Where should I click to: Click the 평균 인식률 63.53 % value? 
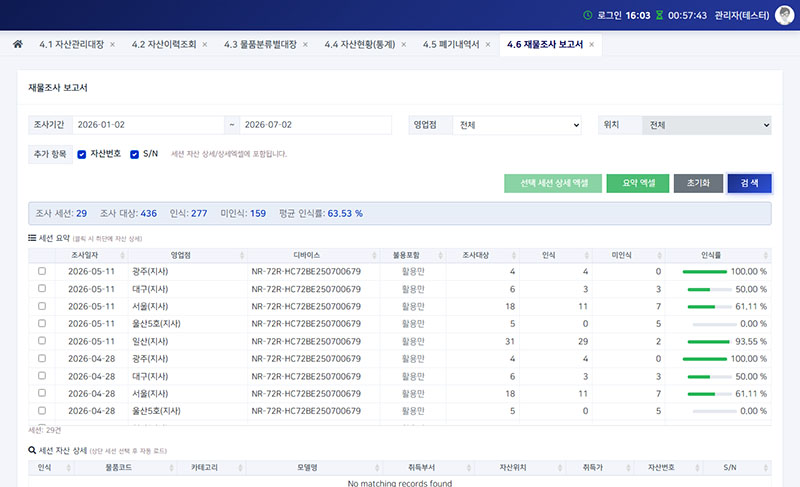345,213
